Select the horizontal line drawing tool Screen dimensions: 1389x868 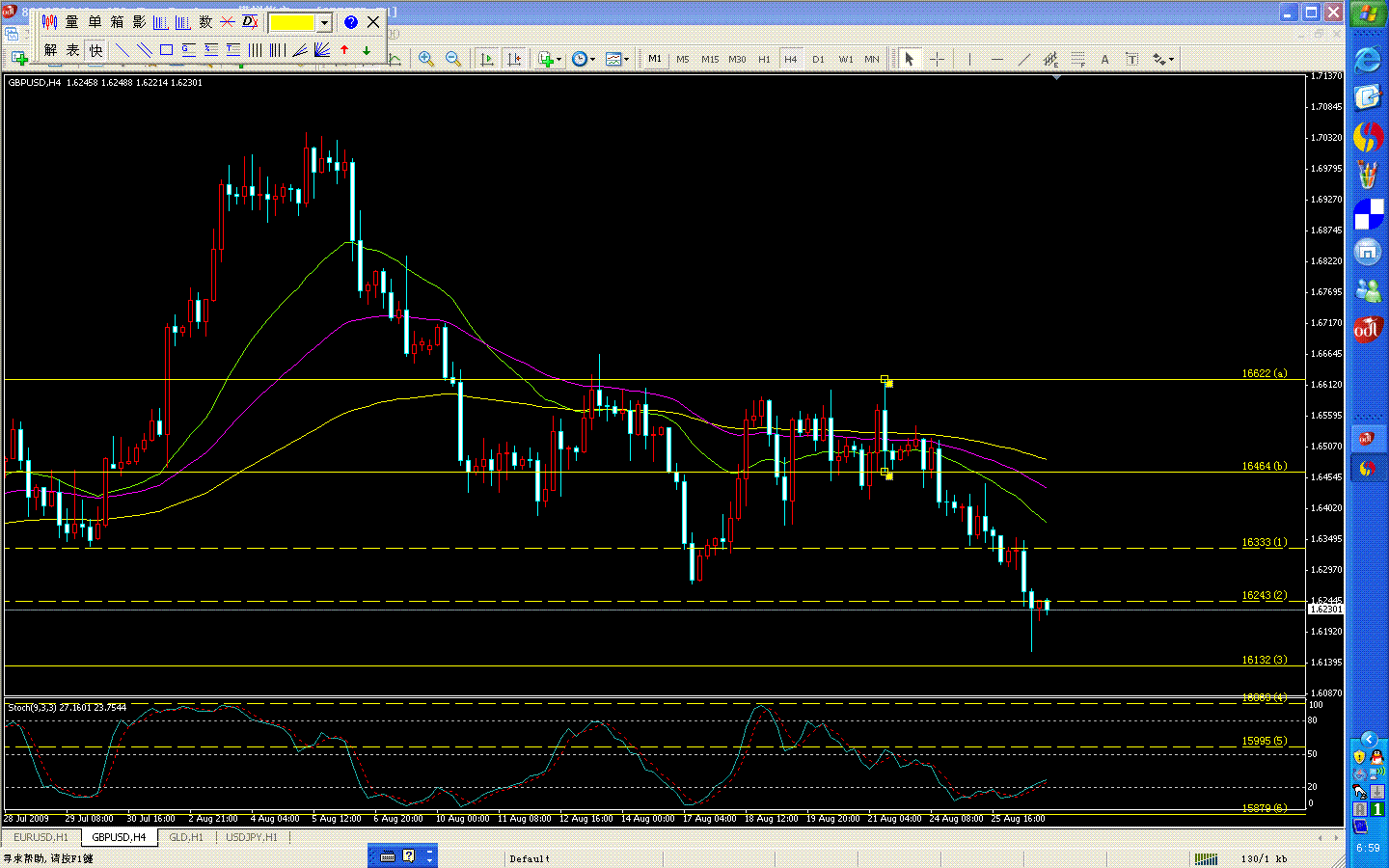tap(997, 59)
